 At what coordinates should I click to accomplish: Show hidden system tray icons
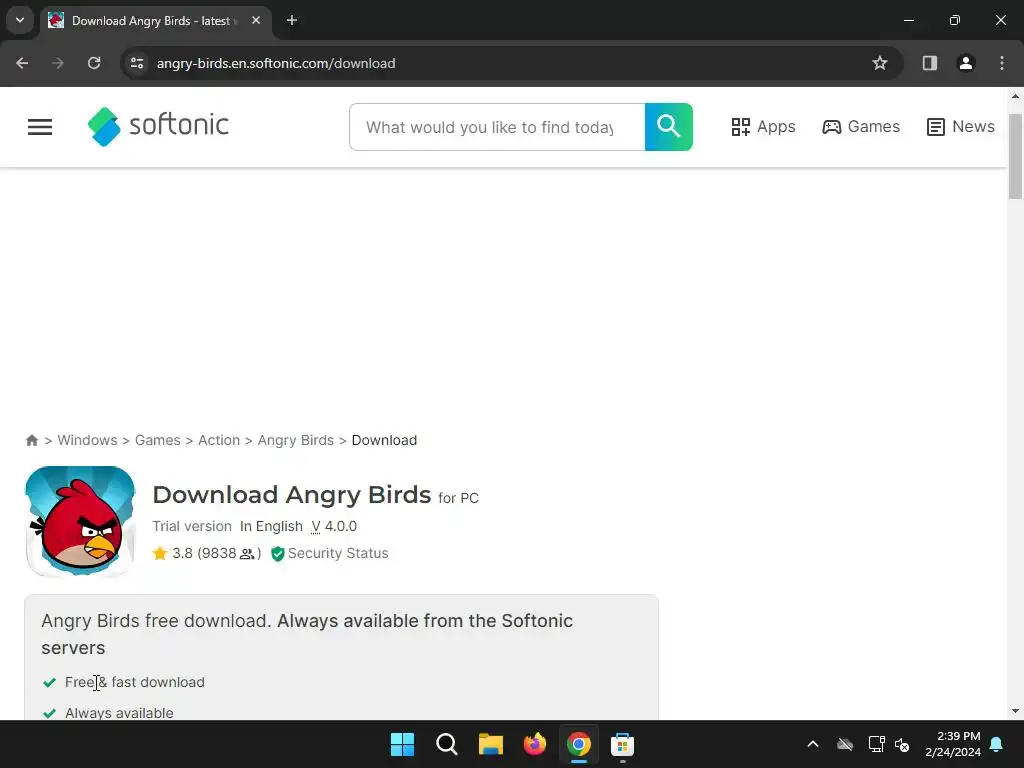[x=813, y=744]
